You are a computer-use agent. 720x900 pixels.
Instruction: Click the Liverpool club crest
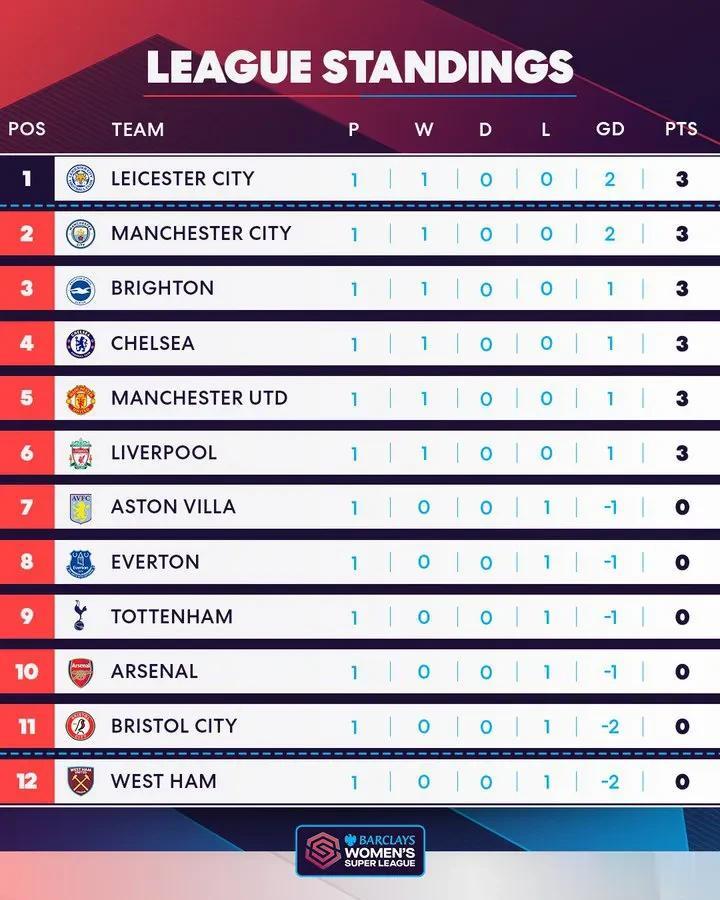[x=80, y=453]
